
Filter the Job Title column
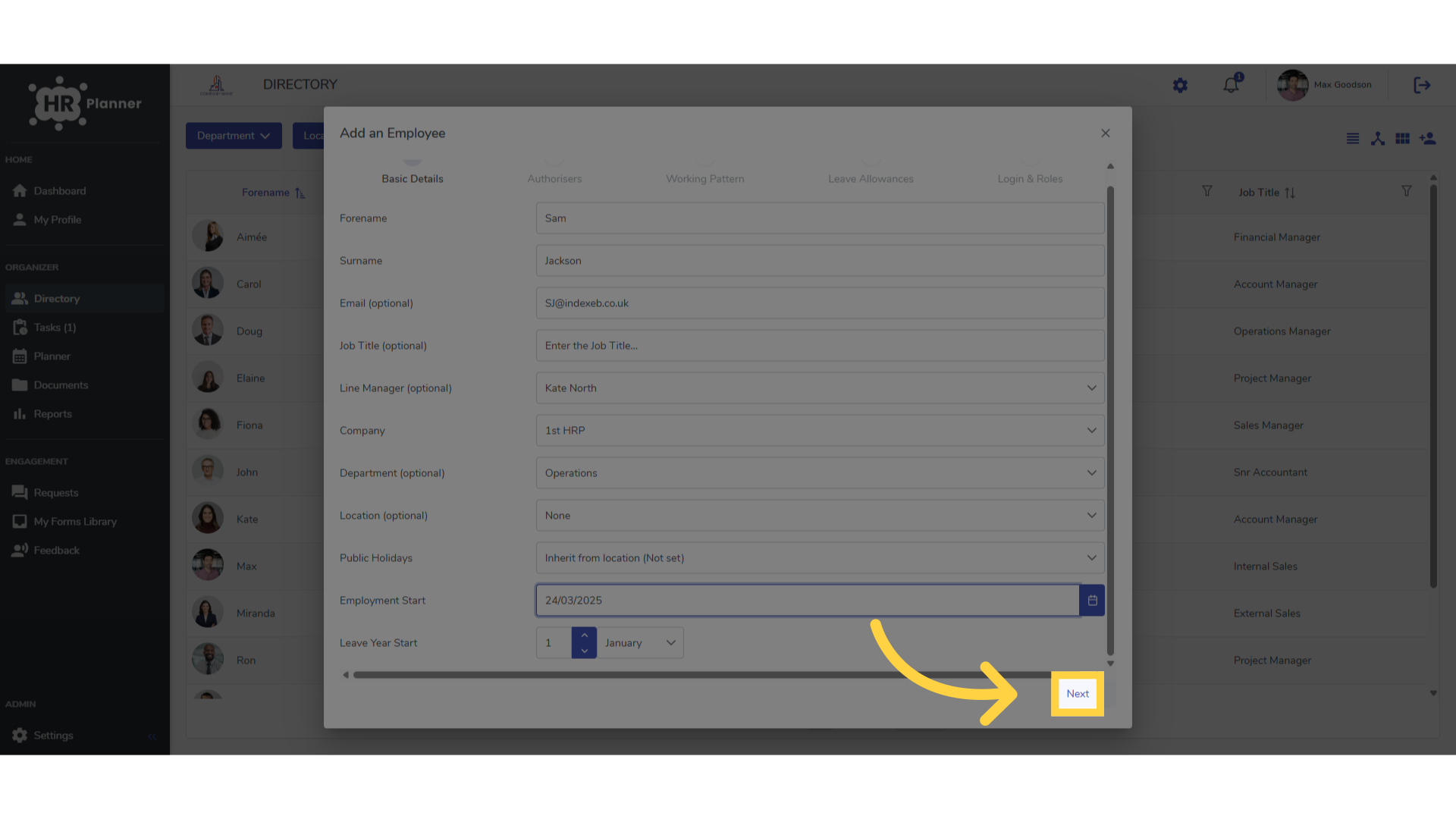1407,192
